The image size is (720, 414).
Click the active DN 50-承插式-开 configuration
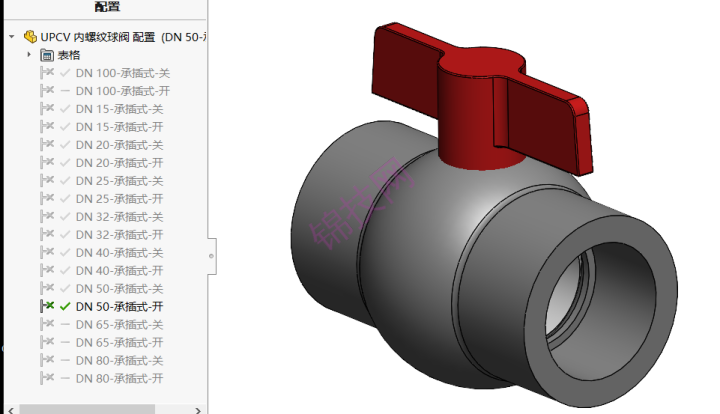pos(119,307)
